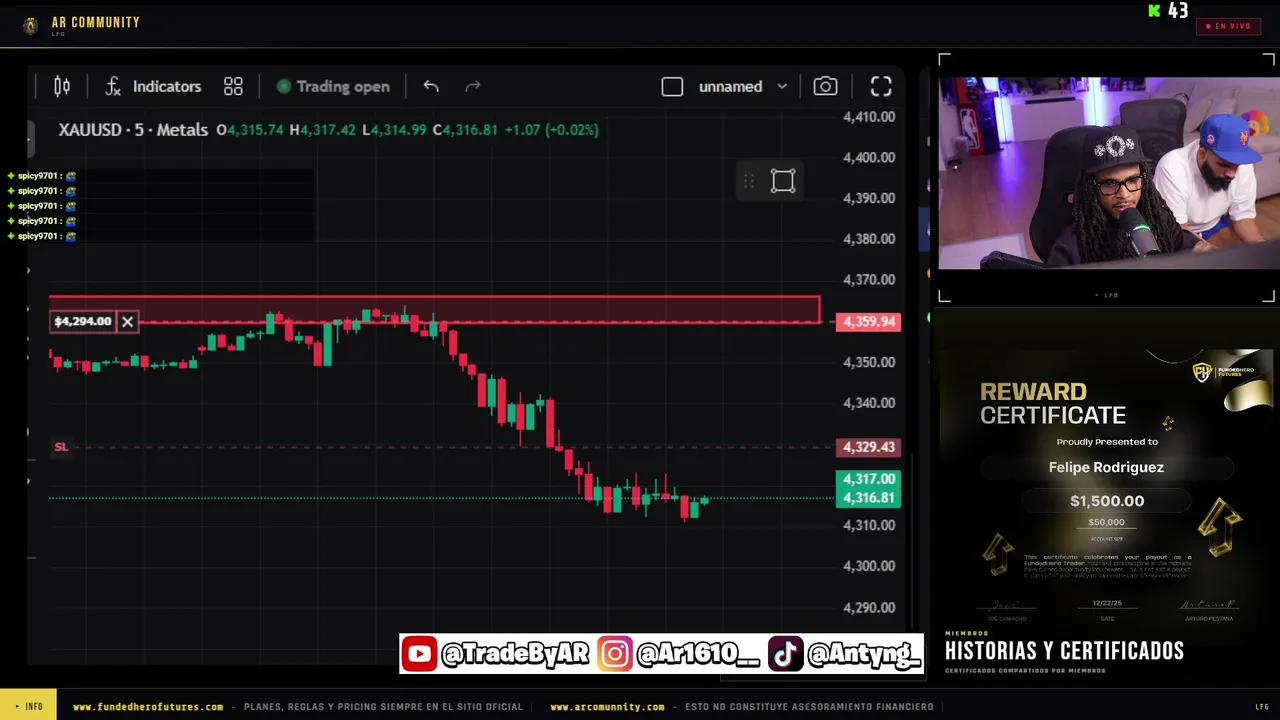Grab the floating toolbar drag handle

coord(749,181)
